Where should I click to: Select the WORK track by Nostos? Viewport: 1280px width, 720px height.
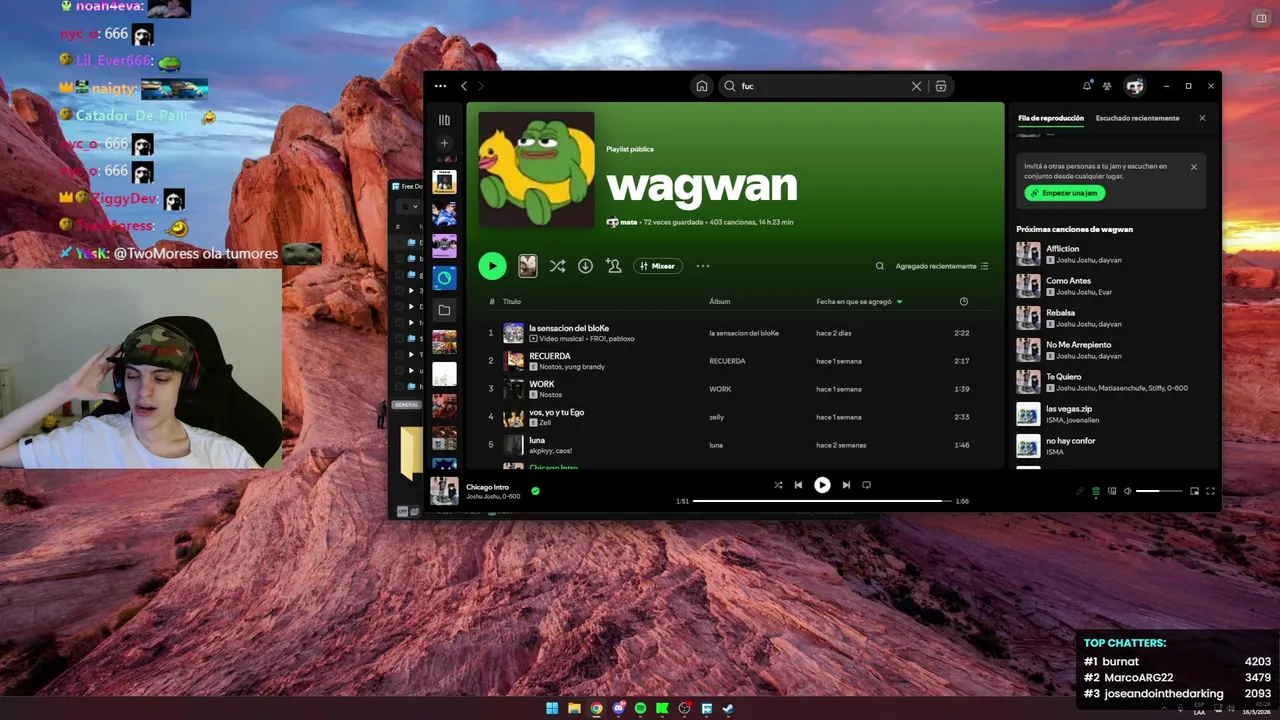(x=735, y=389)
